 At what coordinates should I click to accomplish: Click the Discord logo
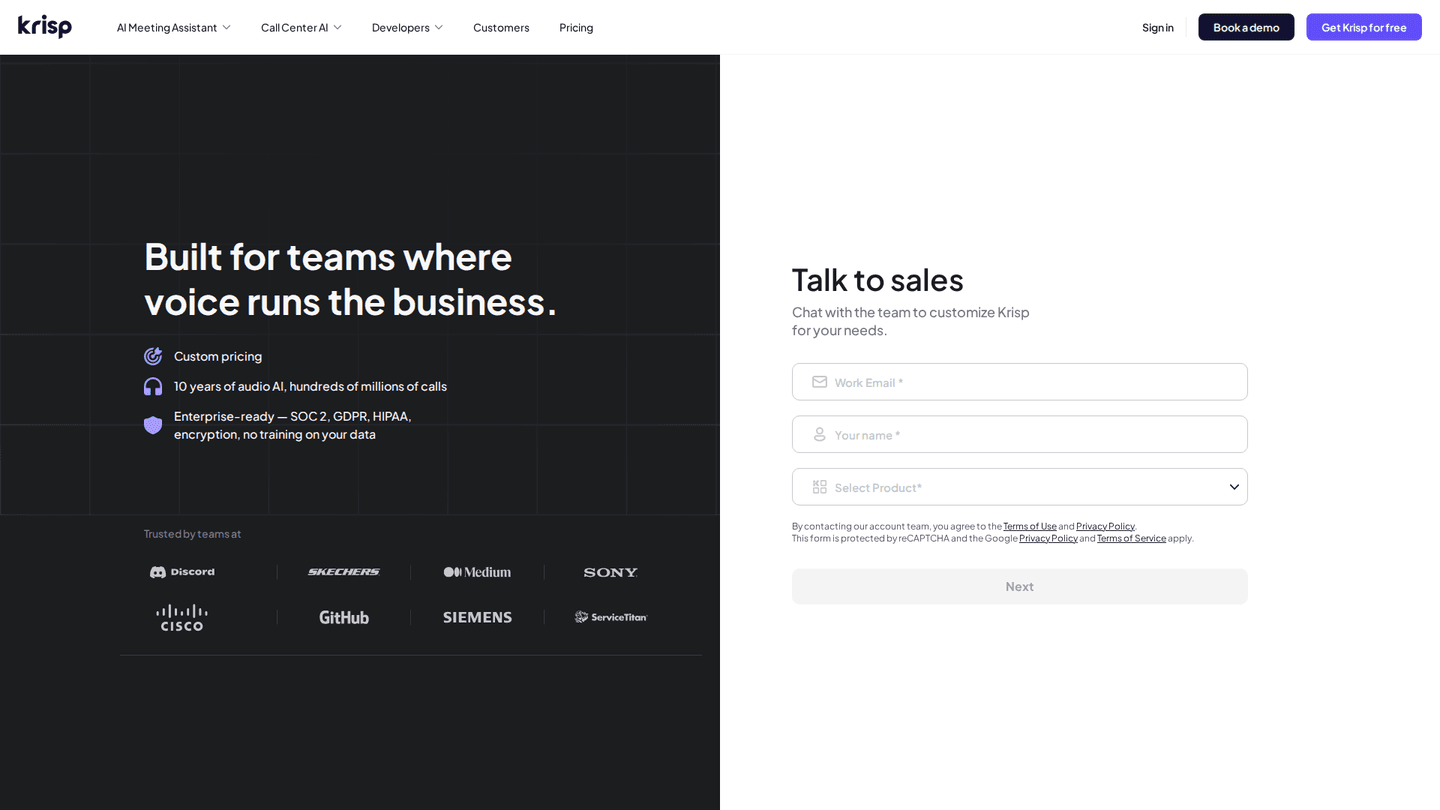point(182,572)
